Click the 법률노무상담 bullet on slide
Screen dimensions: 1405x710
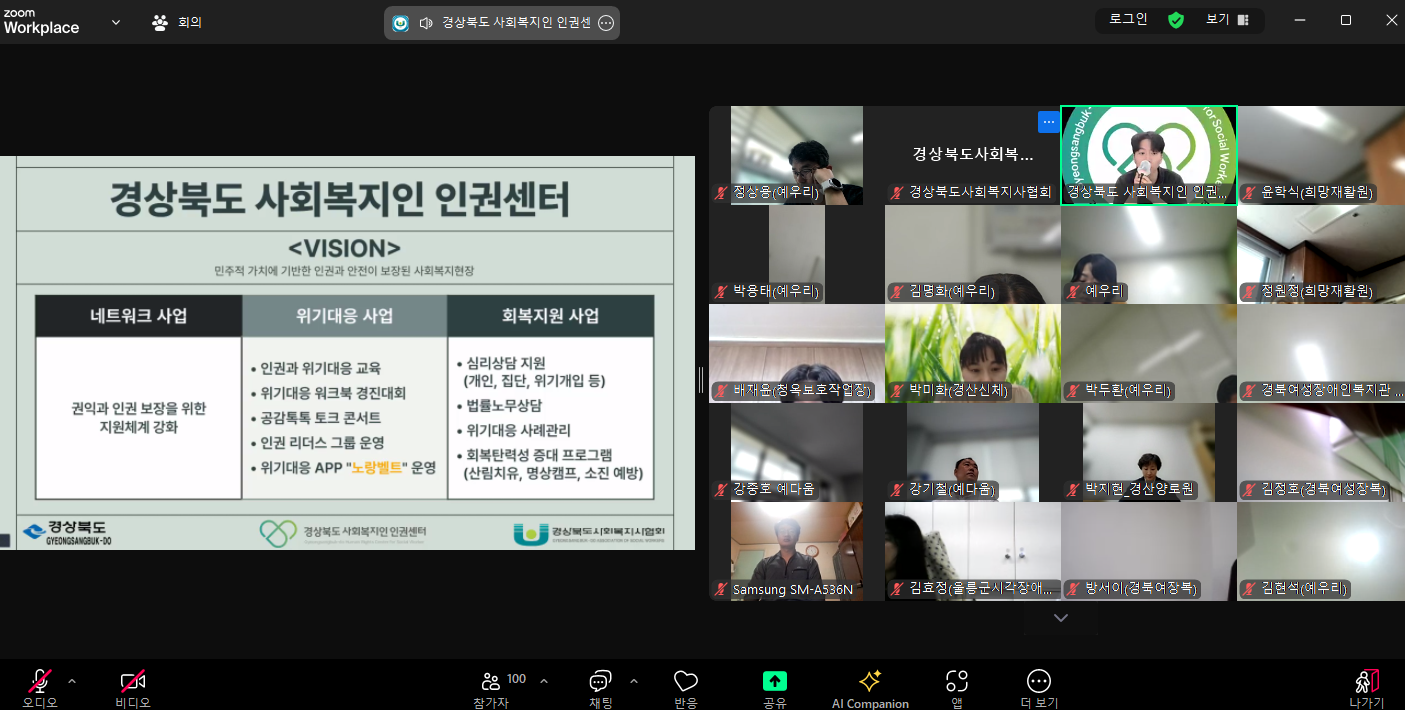tap(504, 405)
